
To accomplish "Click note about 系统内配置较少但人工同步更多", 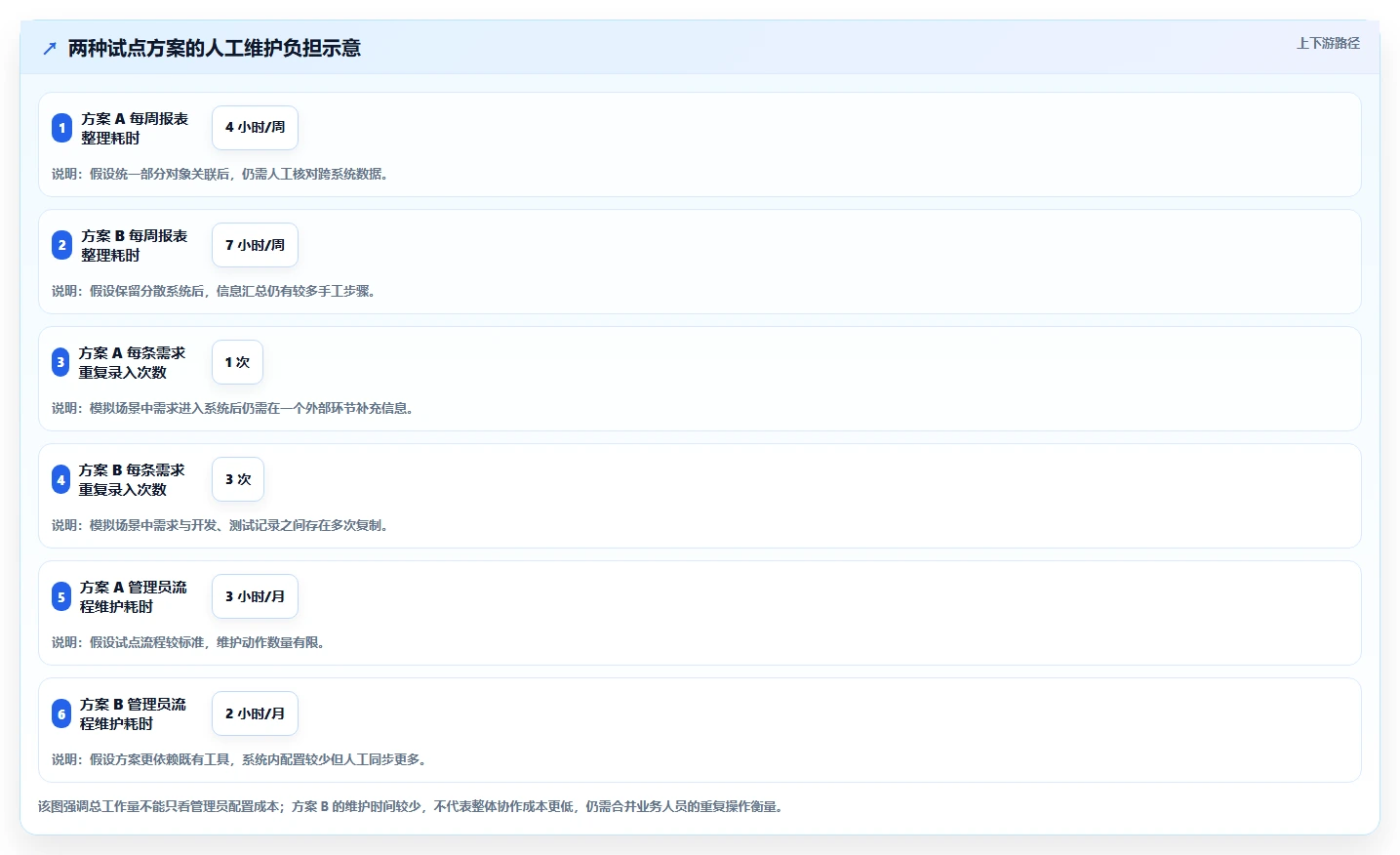I will [x=242, y=759].
